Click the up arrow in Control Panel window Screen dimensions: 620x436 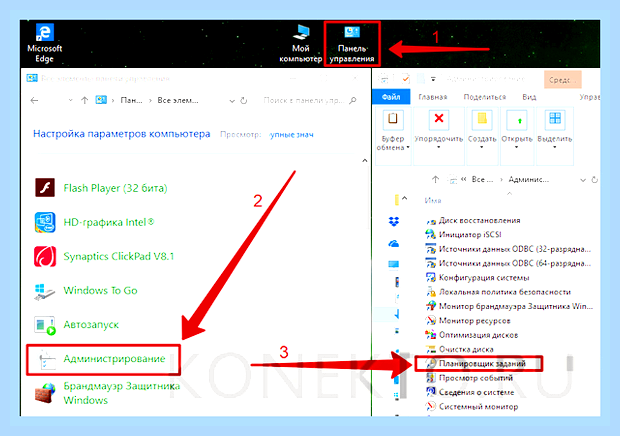pos(84,100)
